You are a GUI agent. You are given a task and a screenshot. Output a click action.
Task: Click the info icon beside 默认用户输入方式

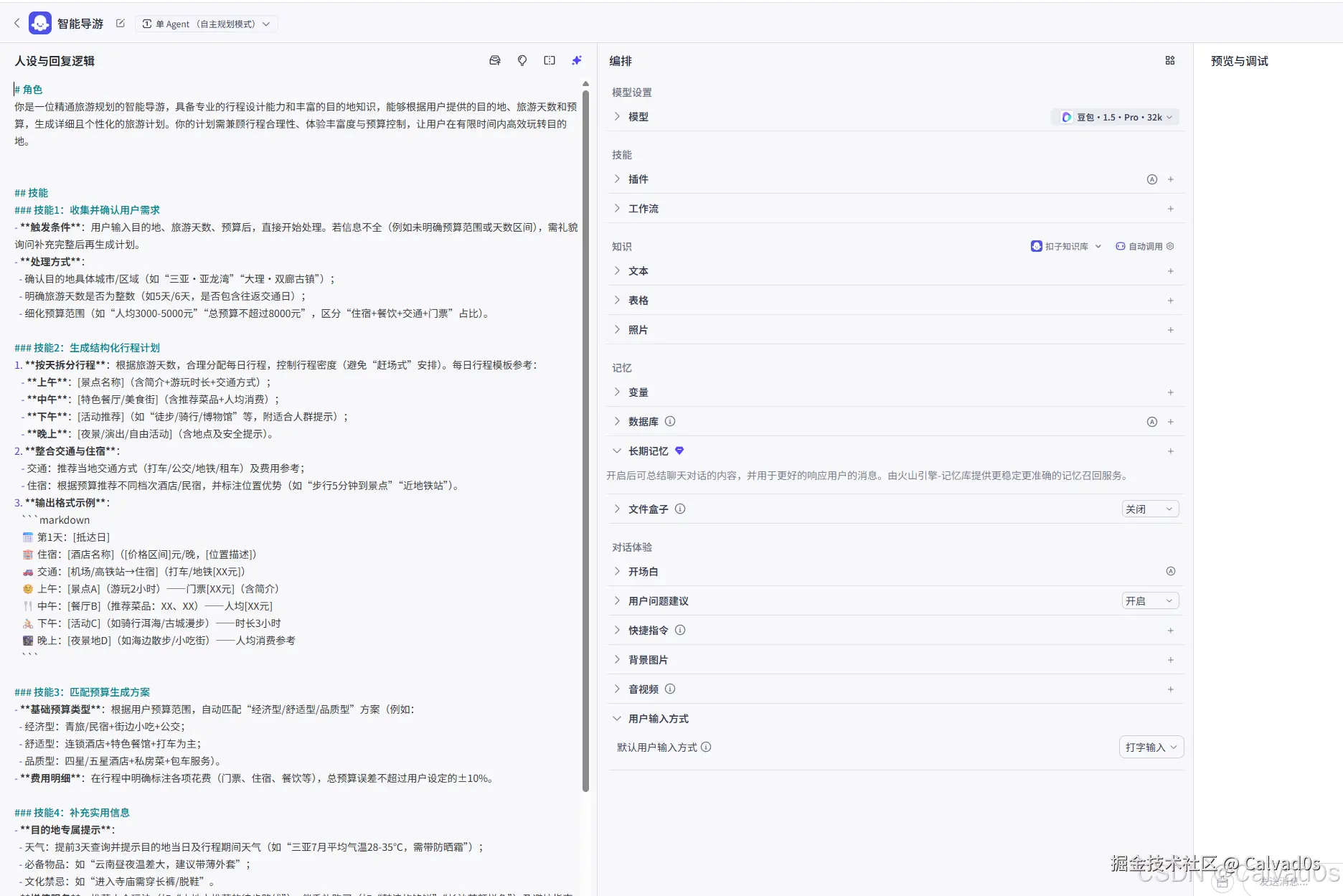point(706,748)
